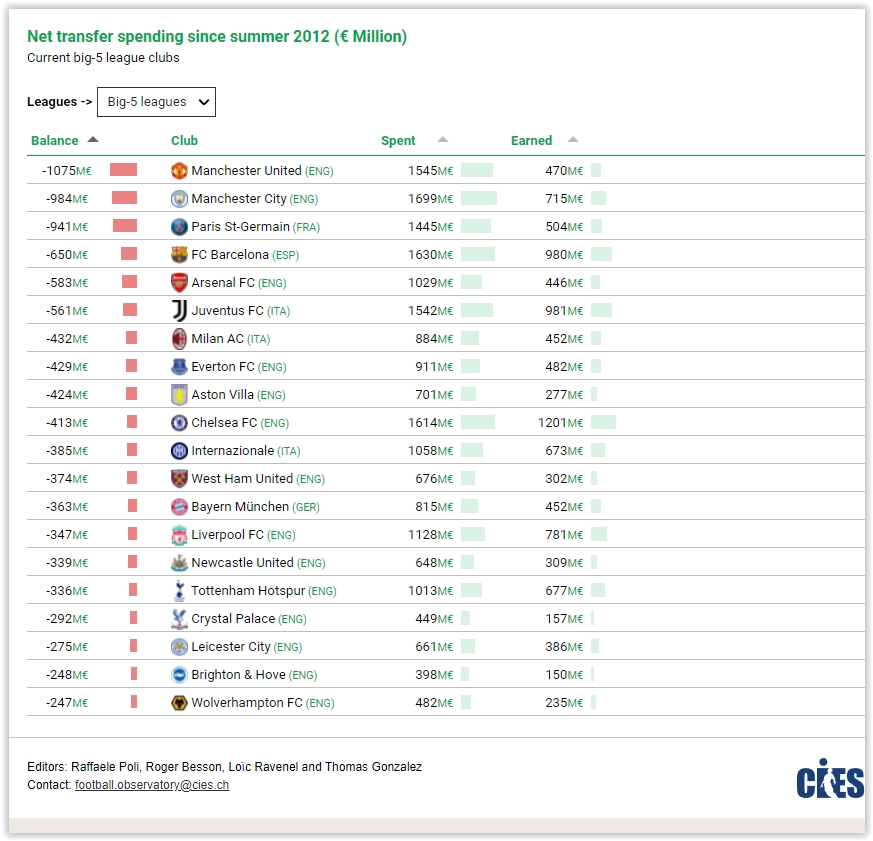Open the football.observatory@cies.ch email link

coord(152,785)
